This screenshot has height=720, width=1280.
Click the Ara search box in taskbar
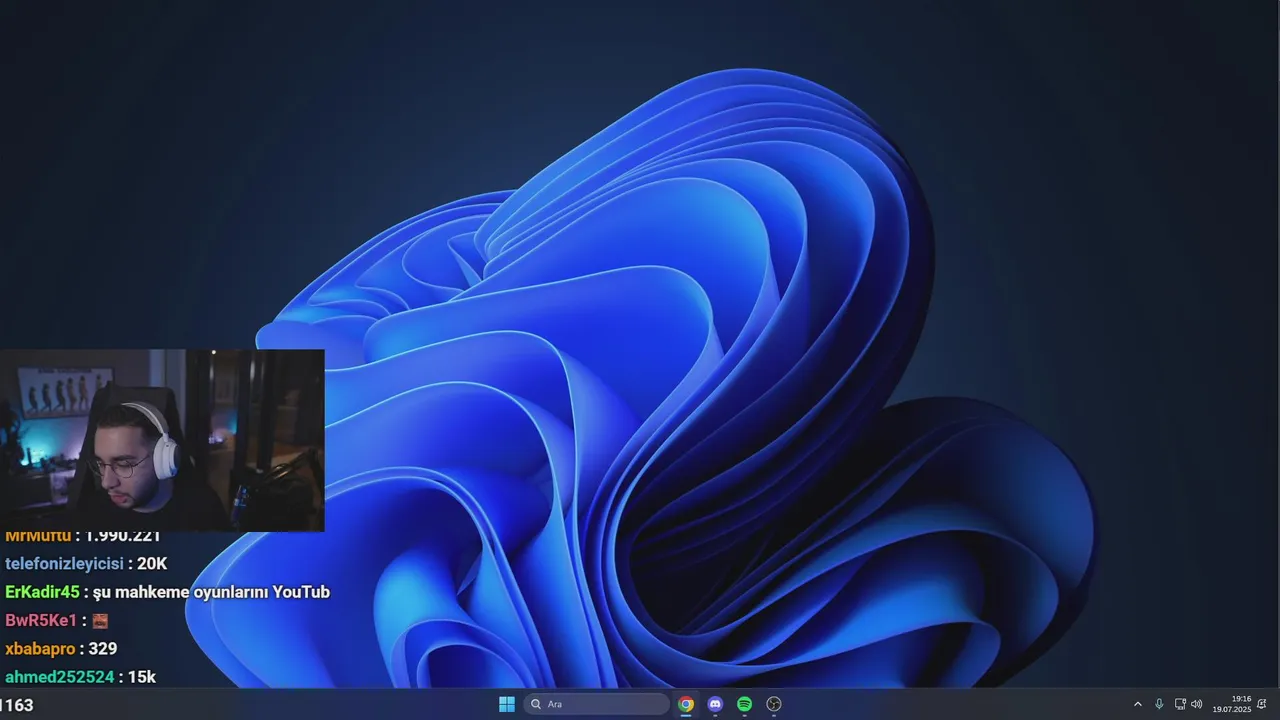pos(597,704)
